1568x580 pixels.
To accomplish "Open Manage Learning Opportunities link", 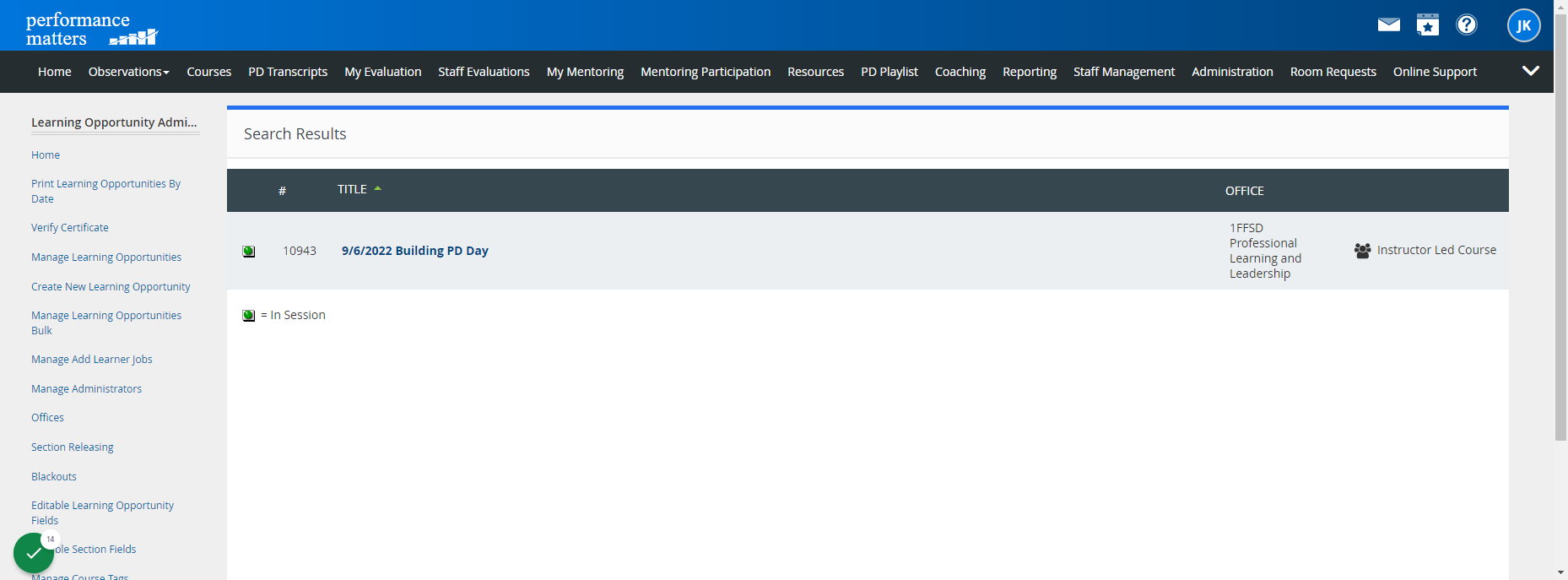I will point(106,257).
